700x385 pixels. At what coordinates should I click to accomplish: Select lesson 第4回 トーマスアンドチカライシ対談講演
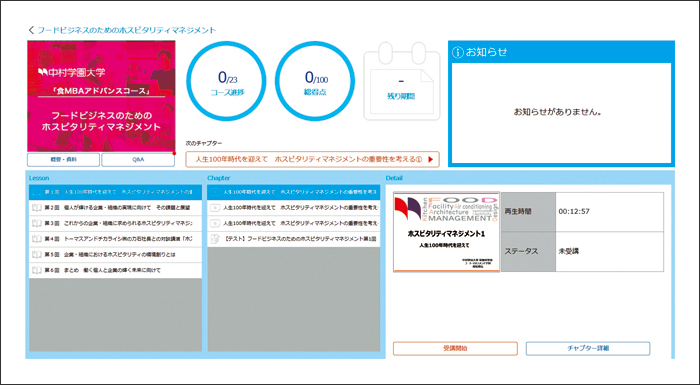115,239
